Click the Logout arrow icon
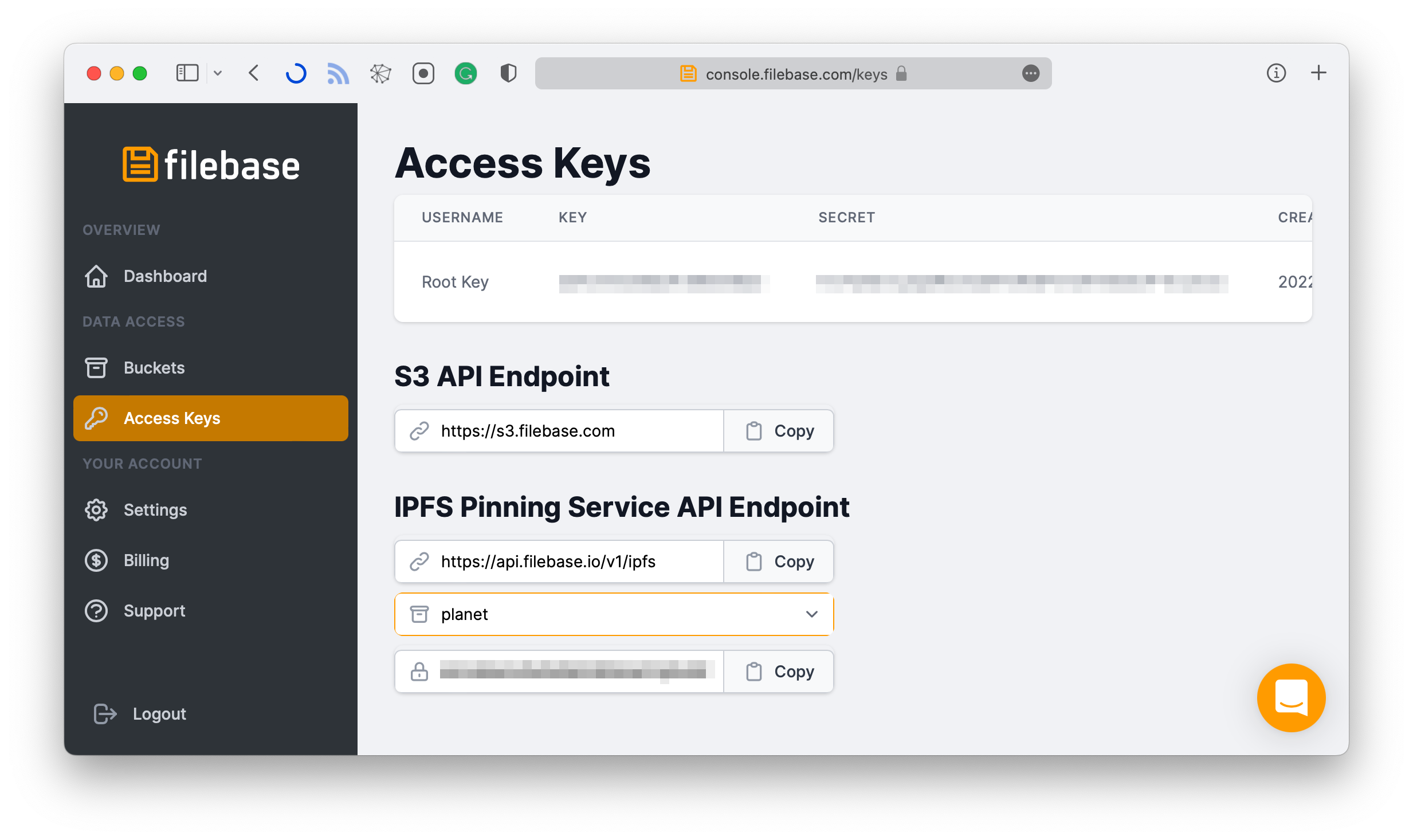This screenshot has height=840, width=1413. tap(105, 714)
